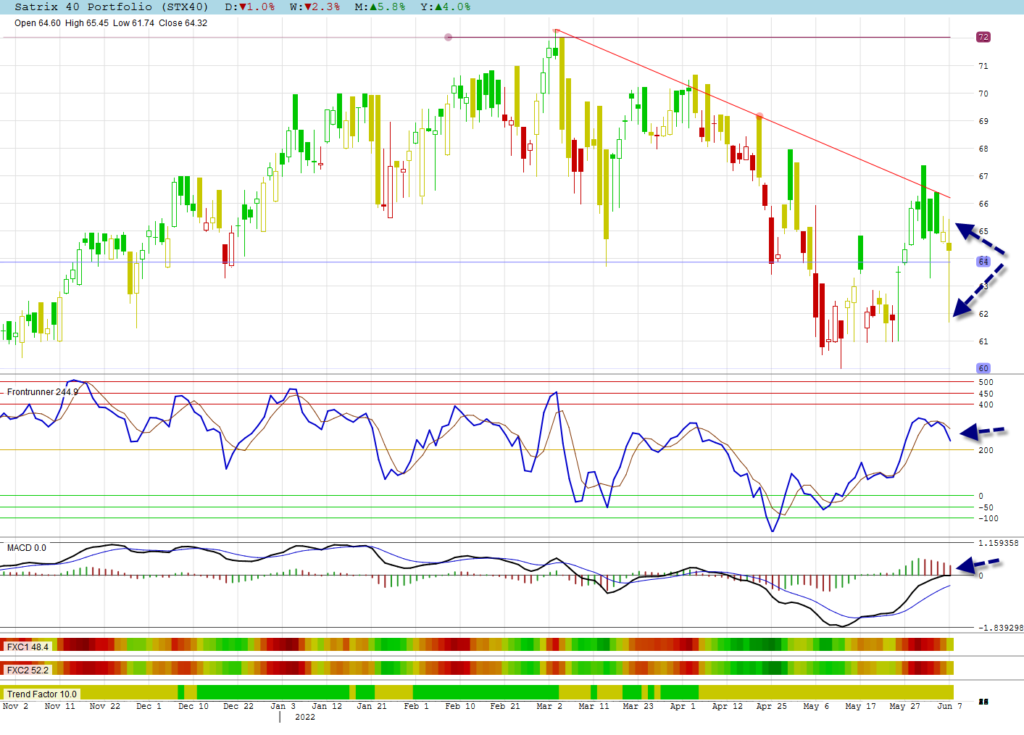Viewport: 1024px width, 735px height.
Task: Click the Mar 2 date label
Action: coord(549,706)
